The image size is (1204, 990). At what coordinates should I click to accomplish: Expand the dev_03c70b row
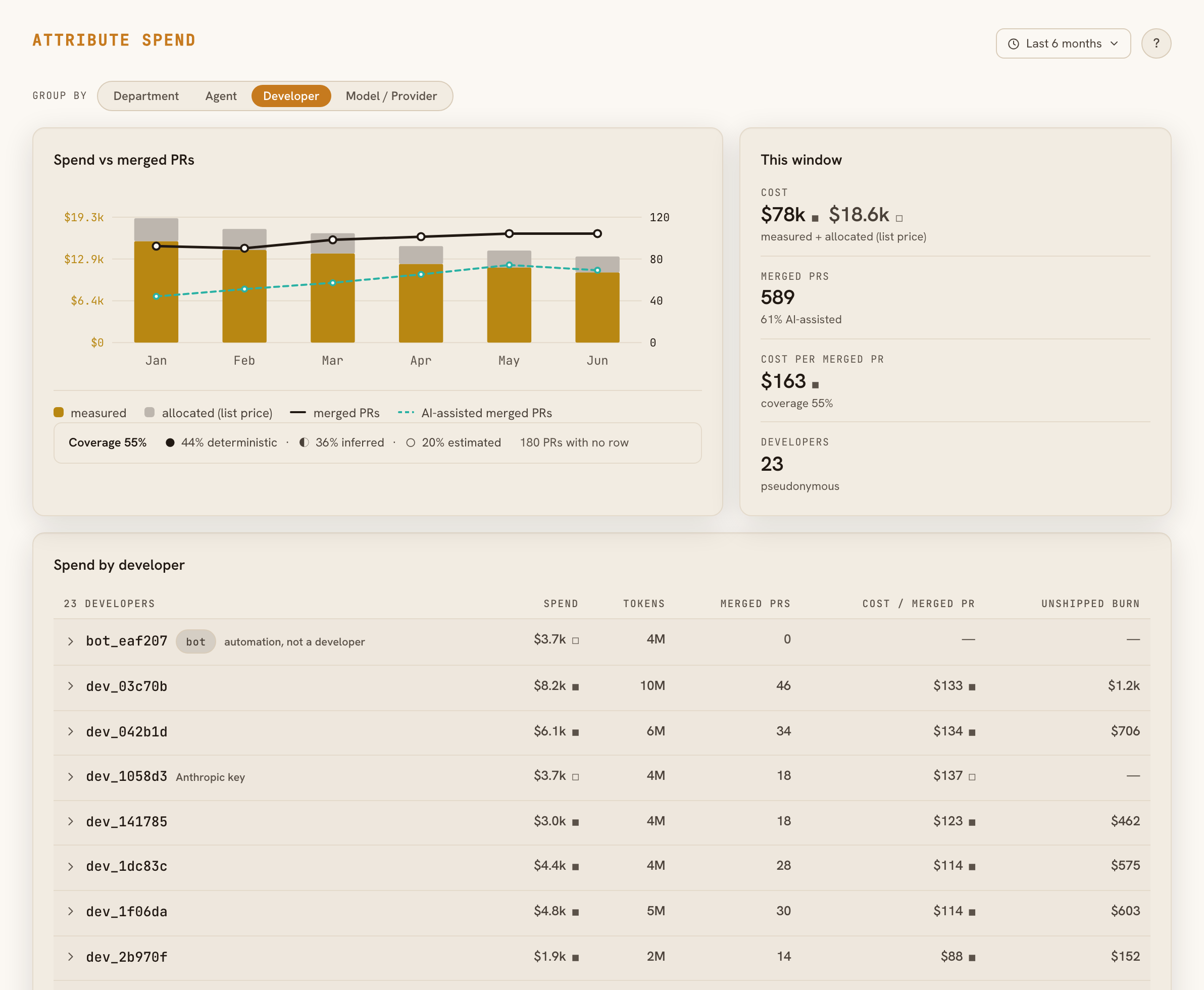tap(70, 686)
